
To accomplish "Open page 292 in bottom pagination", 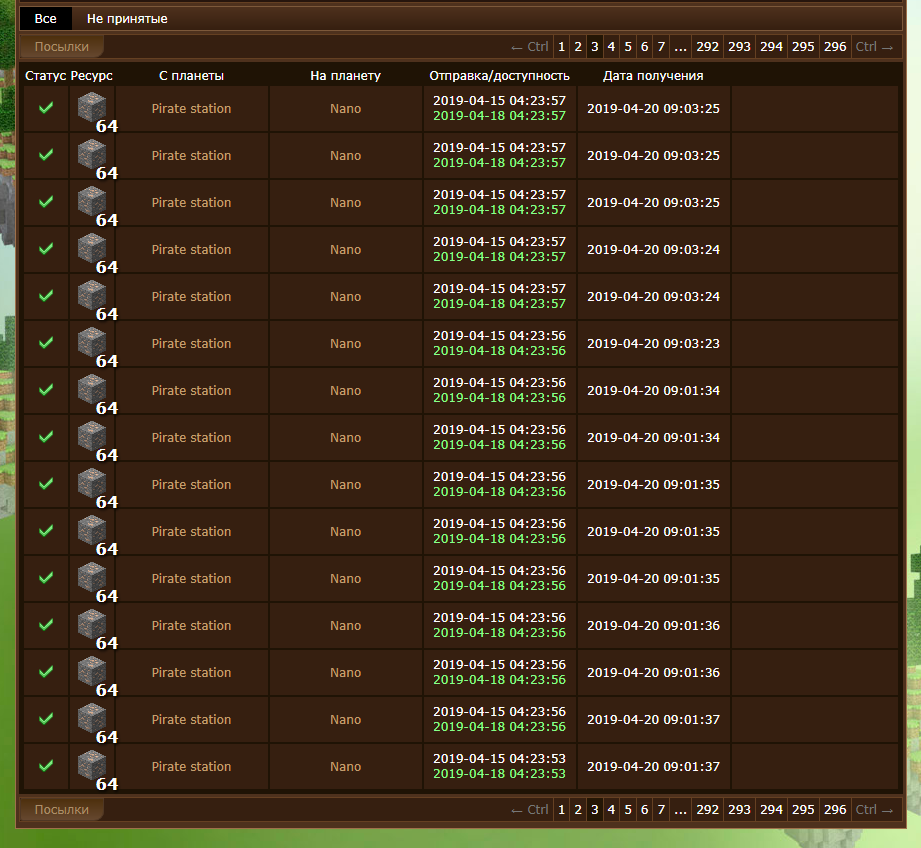I will (x=707, y=810).
